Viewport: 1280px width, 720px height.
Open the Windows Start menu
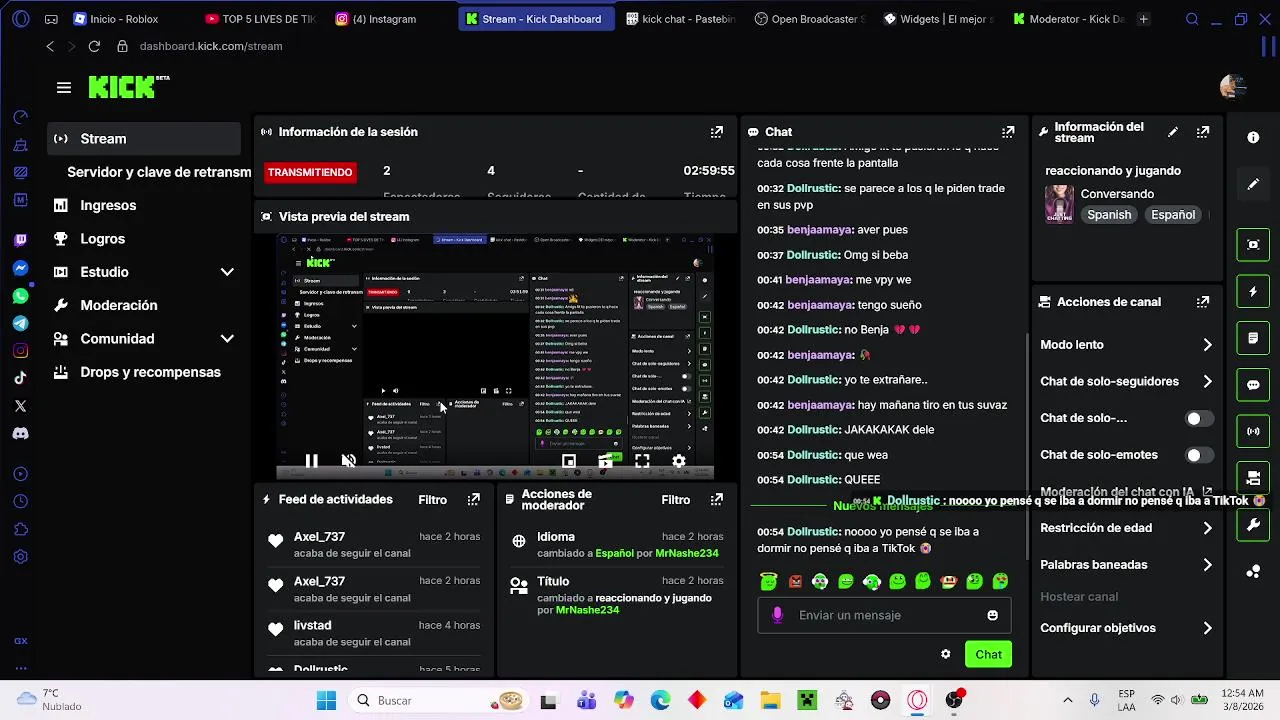(326, 700)
